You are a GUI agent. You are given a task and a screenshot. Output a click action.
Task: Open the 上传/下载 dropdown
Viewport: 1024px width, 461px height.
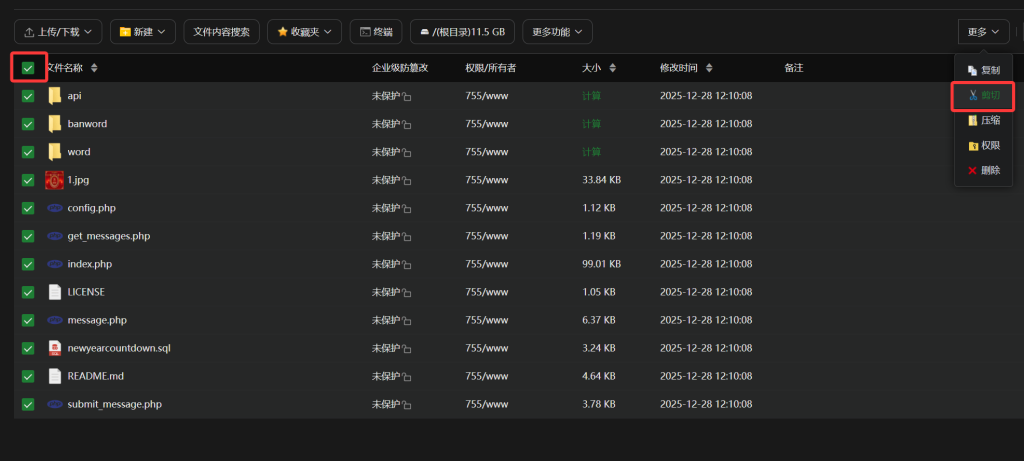(x=57, y=32)
